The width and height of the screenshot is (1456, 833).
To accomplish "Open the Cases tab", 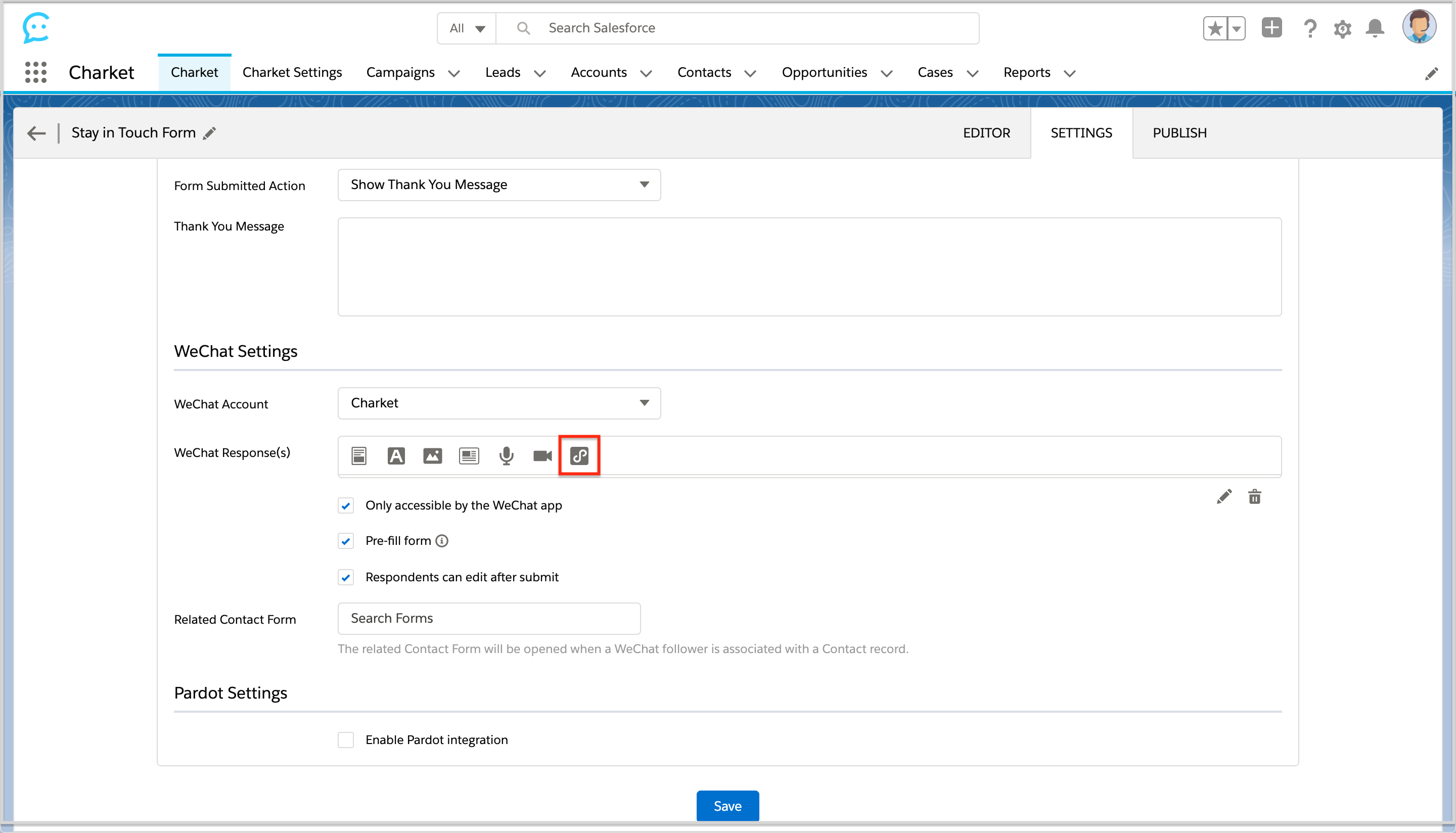I will point(935,73).
